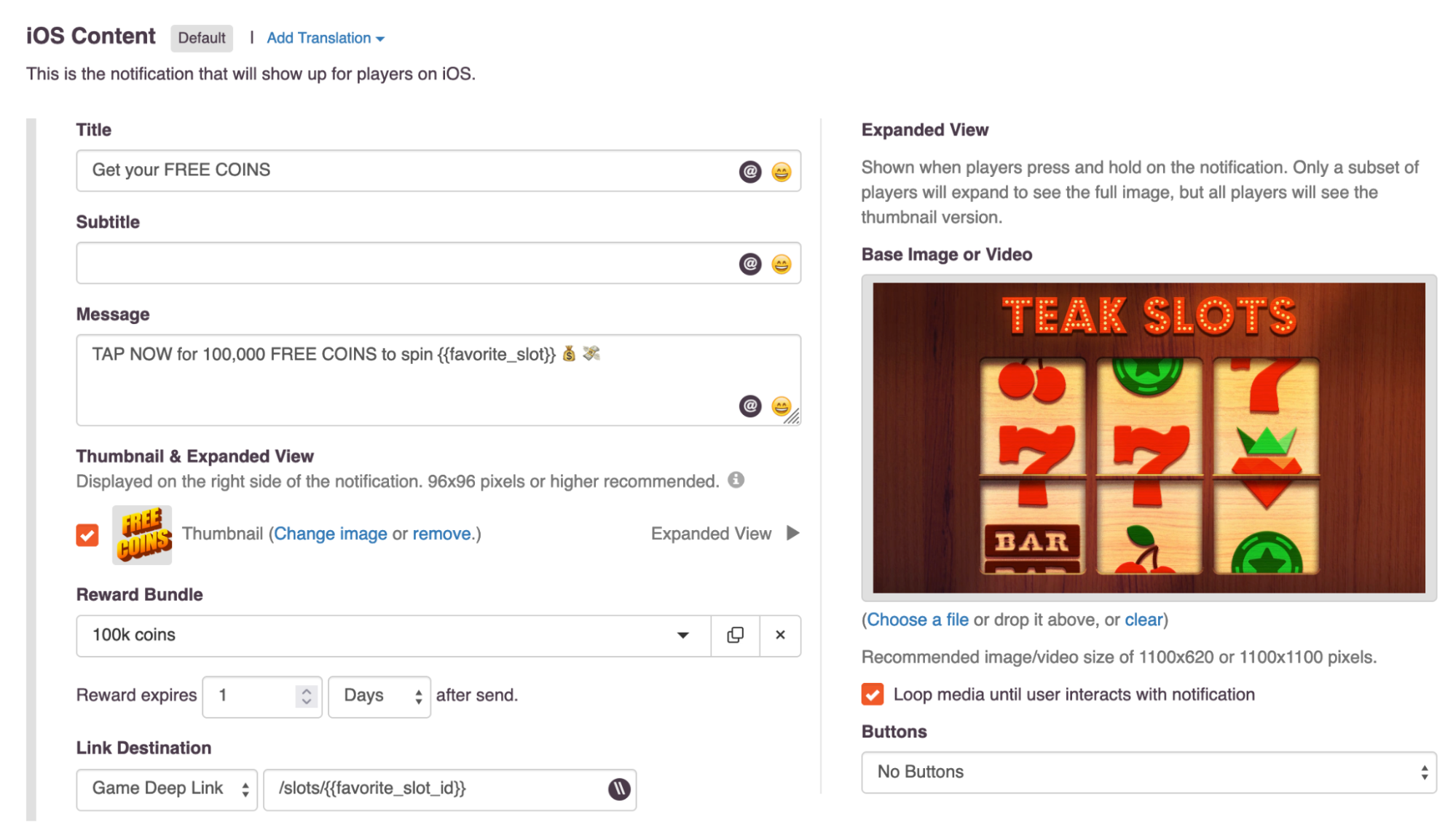1456x822 pixels.
Task: Click the @ icon in the Message box
Action: pos(749,406)
